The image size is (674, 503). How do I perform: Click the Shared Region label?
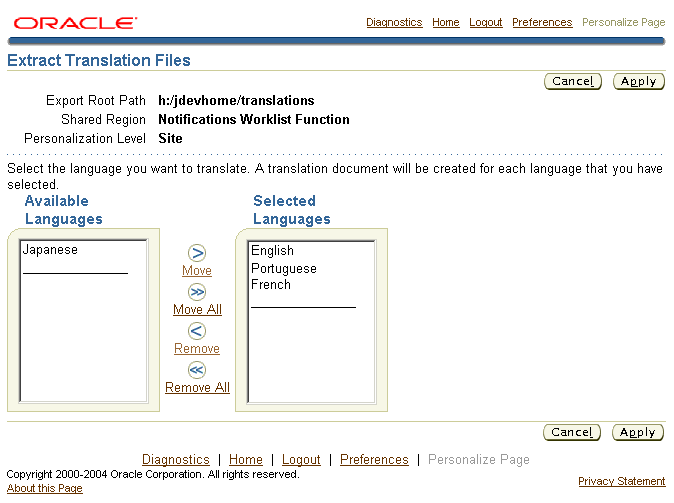[x=103, y=120]
